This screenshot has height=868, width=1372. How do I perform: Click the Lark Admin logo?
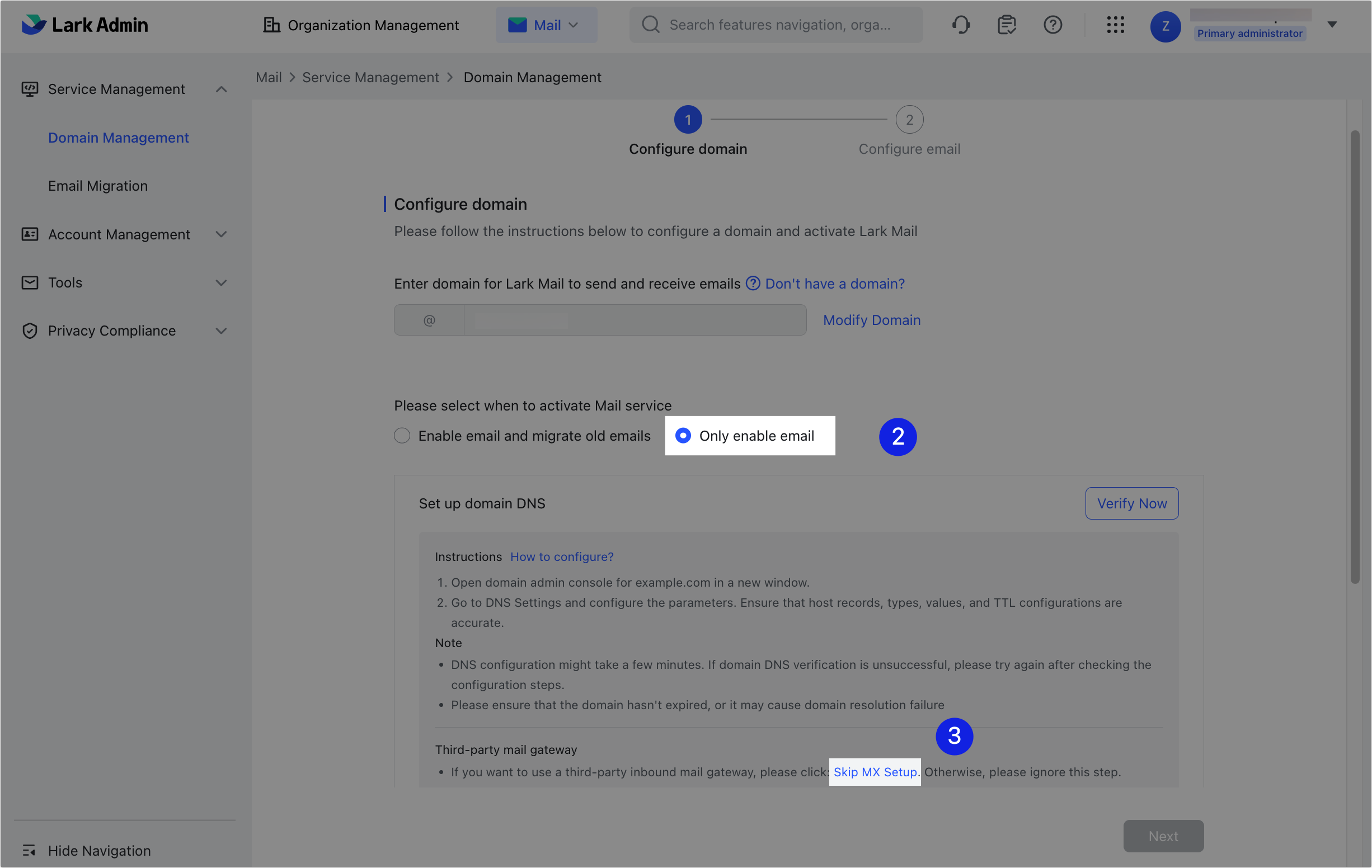click(x=84, y=25)
